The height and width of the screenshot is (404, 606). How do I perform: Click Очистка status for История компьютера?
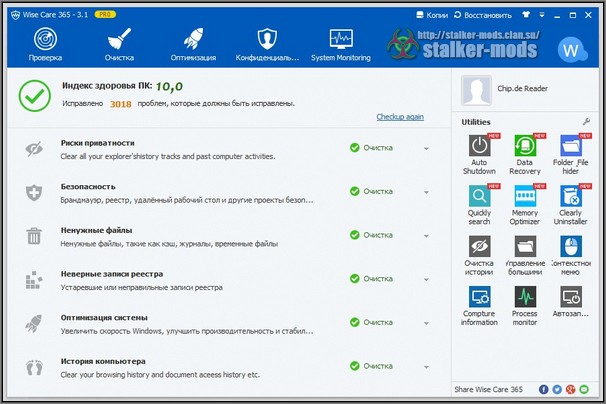[x=371, y=366]
